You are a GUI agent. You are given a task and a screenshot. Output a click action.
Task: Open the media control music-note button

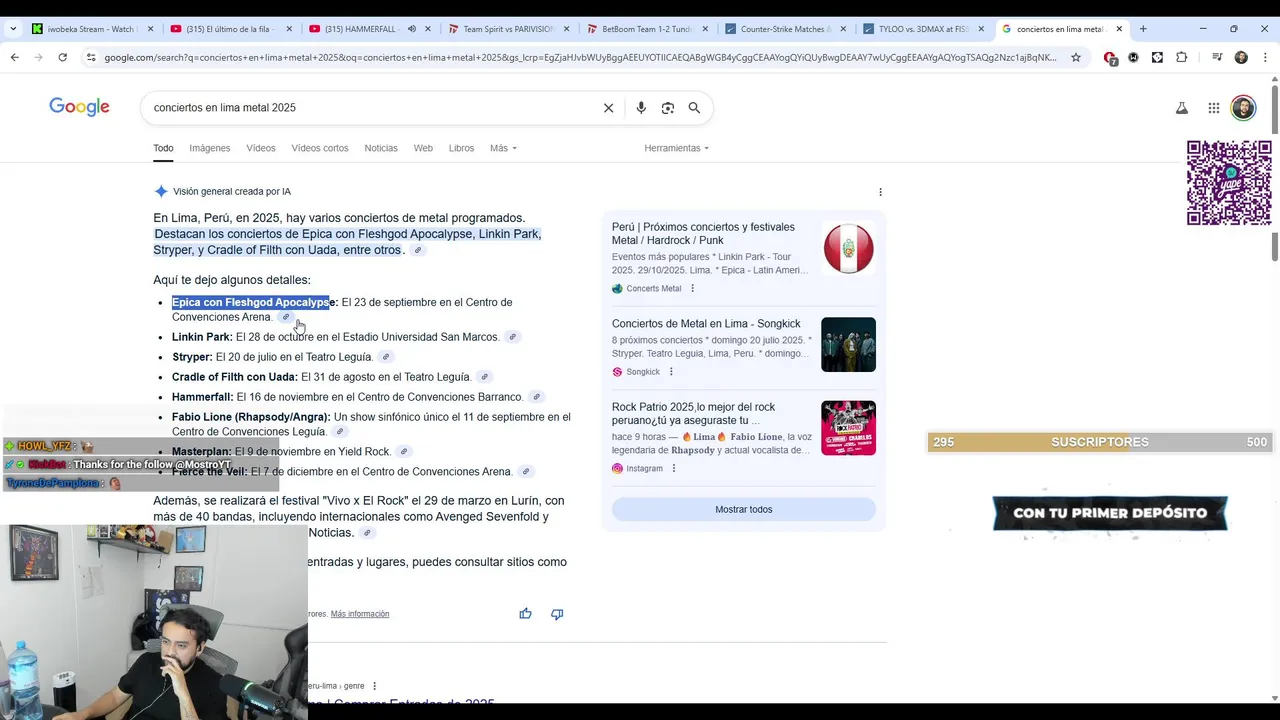(1217, 57)
